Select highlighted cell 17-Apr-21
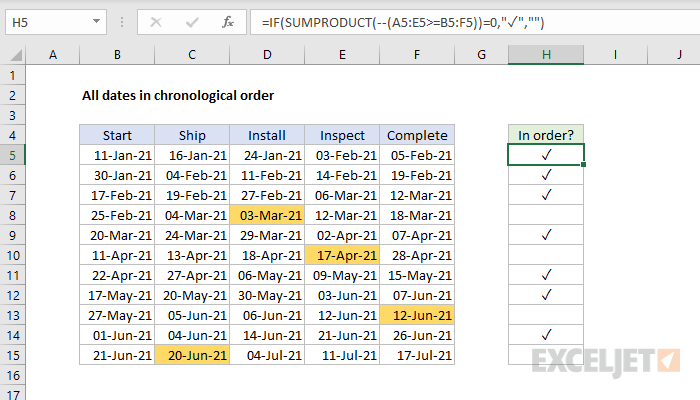Image resolution: width=700 pixels, height=400 pixels. coord(342,255)
